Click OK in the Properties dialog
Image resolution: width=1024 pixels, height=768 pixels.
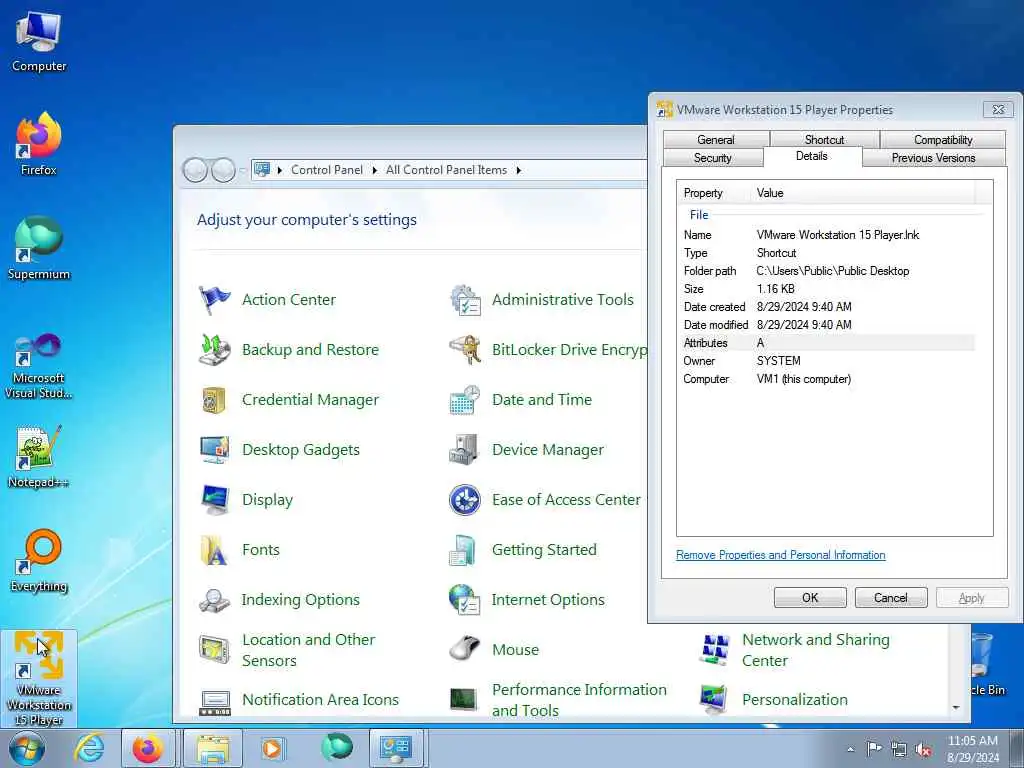[810, 598]
